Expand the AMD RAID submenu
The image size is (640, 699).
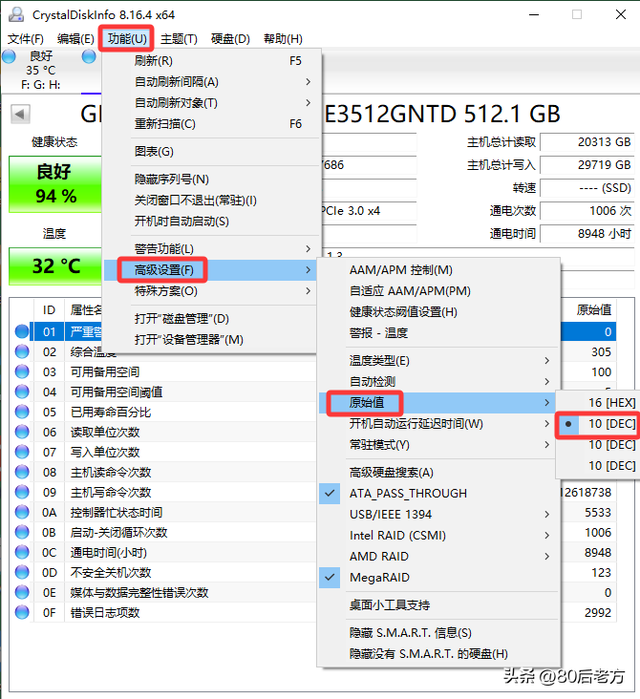[x=439, y=556]
